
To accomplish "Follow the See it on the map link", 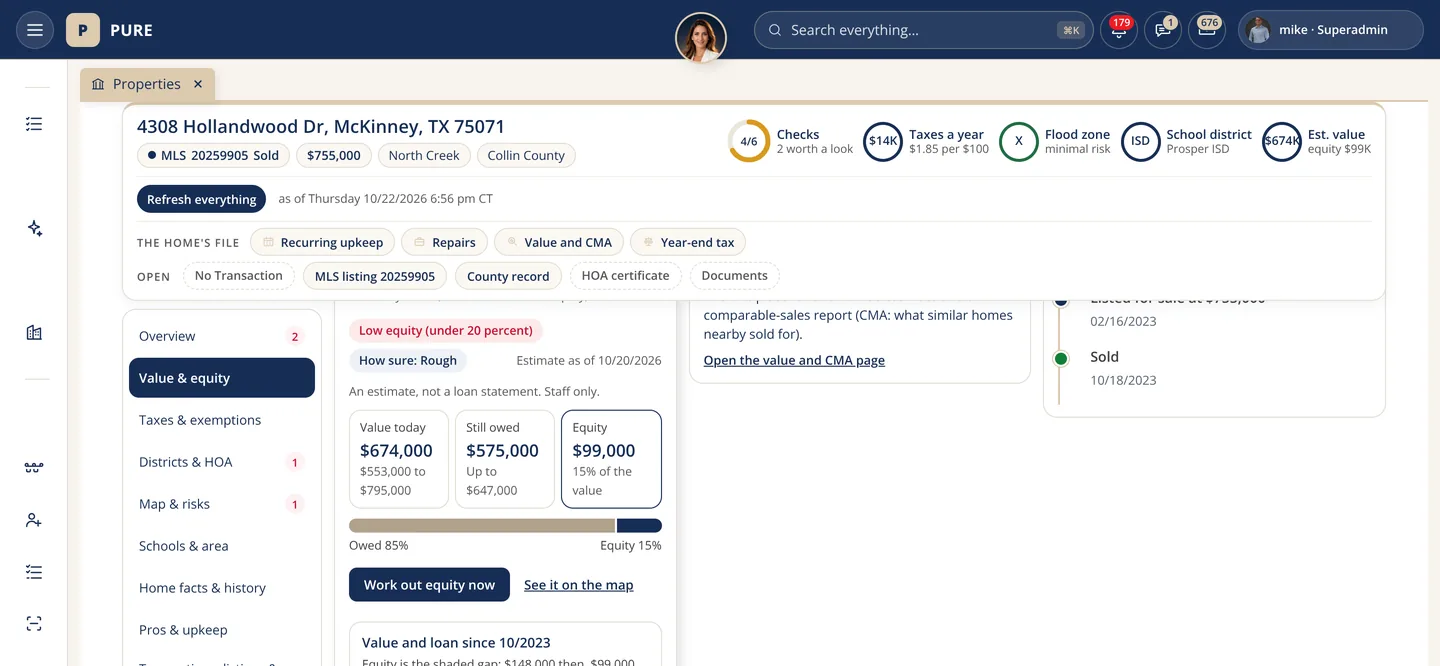I will (x=579, y=585).
